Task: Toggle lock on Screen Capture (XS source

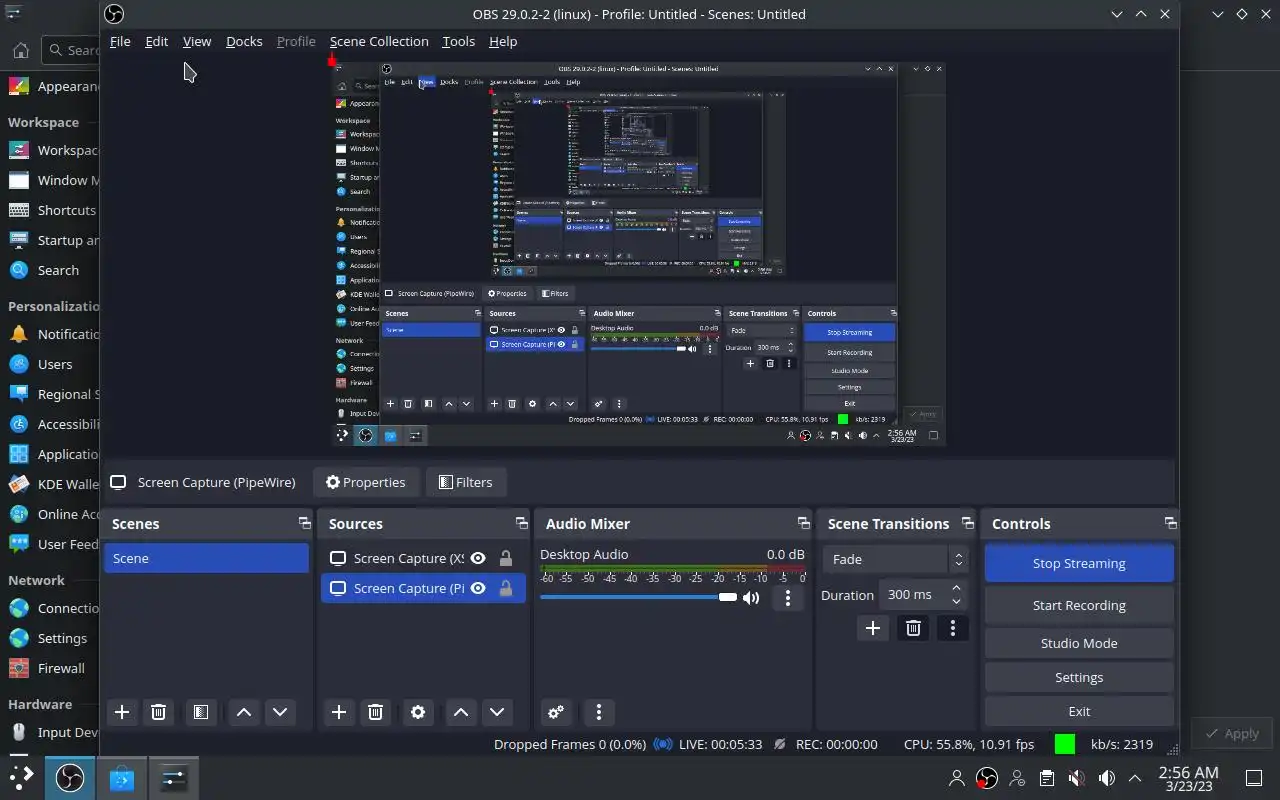Action: (506, 558)
